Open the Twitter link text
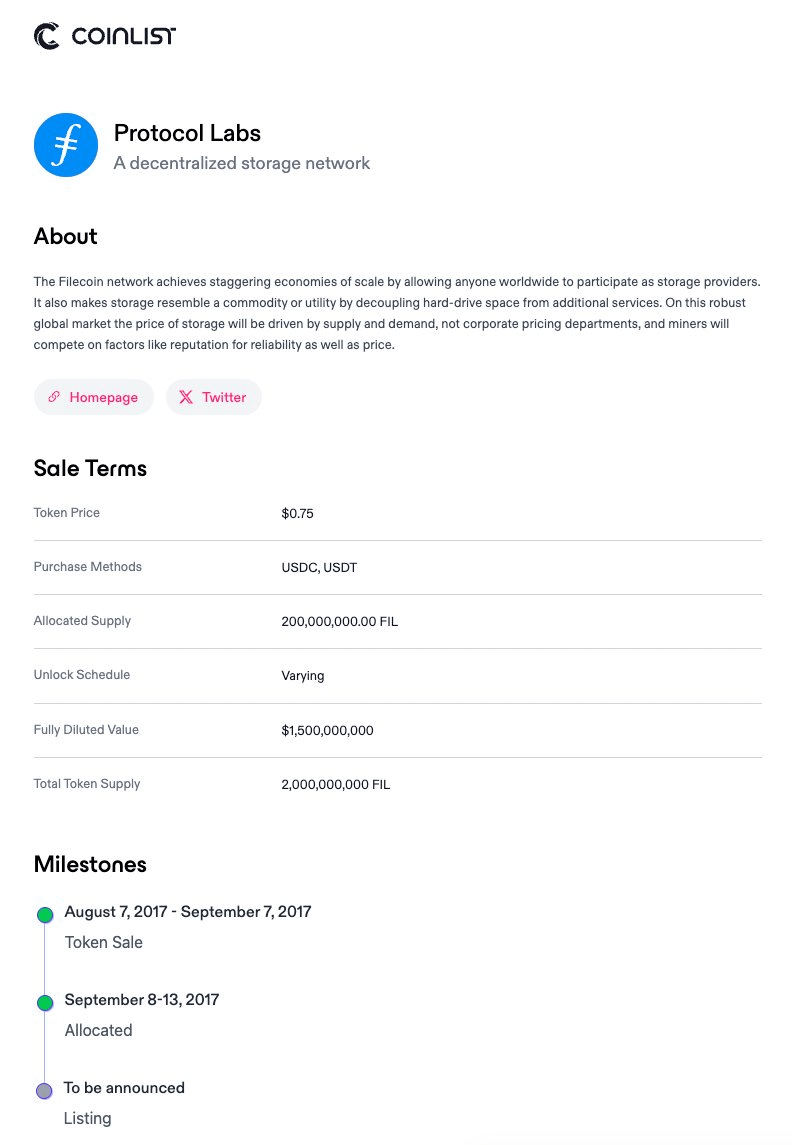 [x=224, y=397]
